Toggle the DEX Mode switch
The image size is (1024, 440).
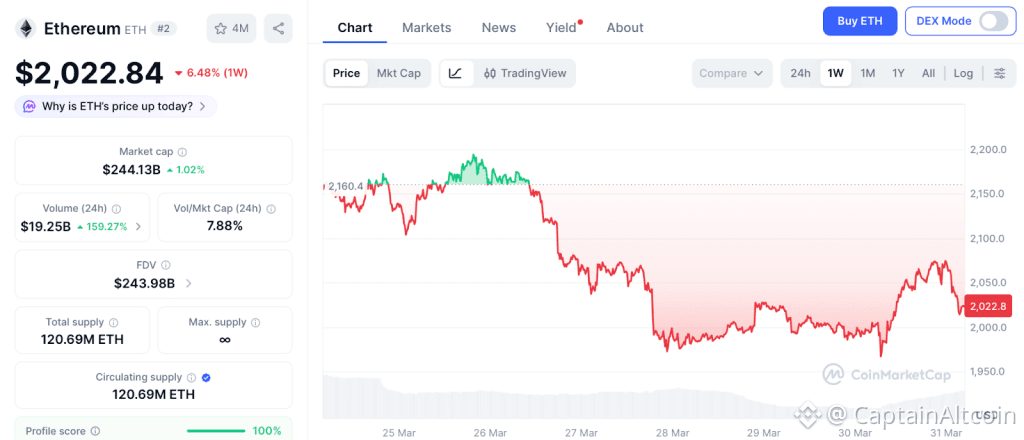click(992, 21)
